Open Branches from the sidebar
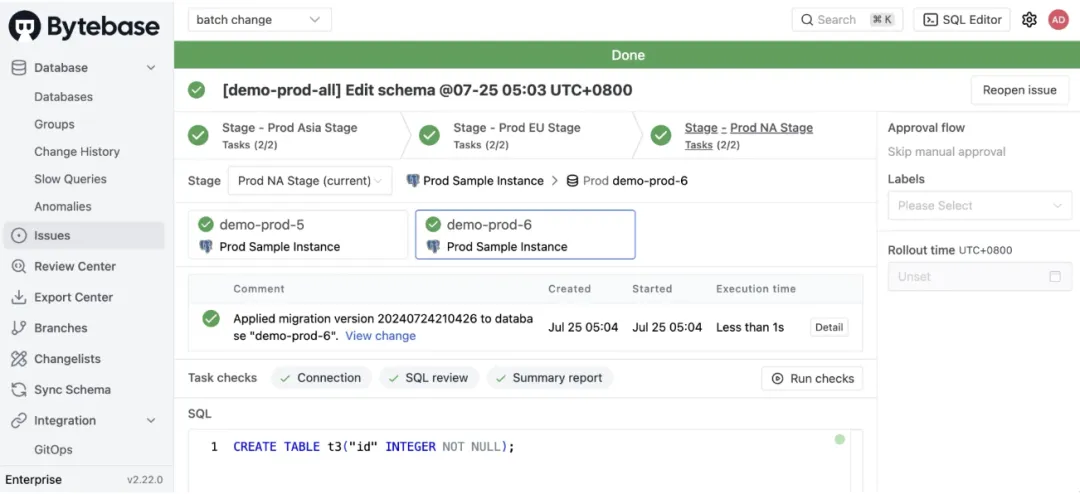This screenshot has height=494, width=1080. pyautogui.click(x=60, y=328)
